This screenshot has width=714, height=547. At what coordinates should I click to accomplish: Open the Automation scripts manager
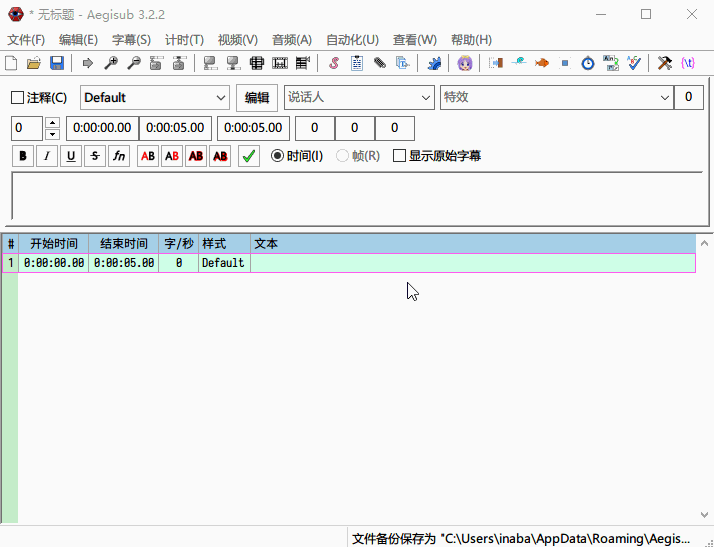click(x=434, y=63)
